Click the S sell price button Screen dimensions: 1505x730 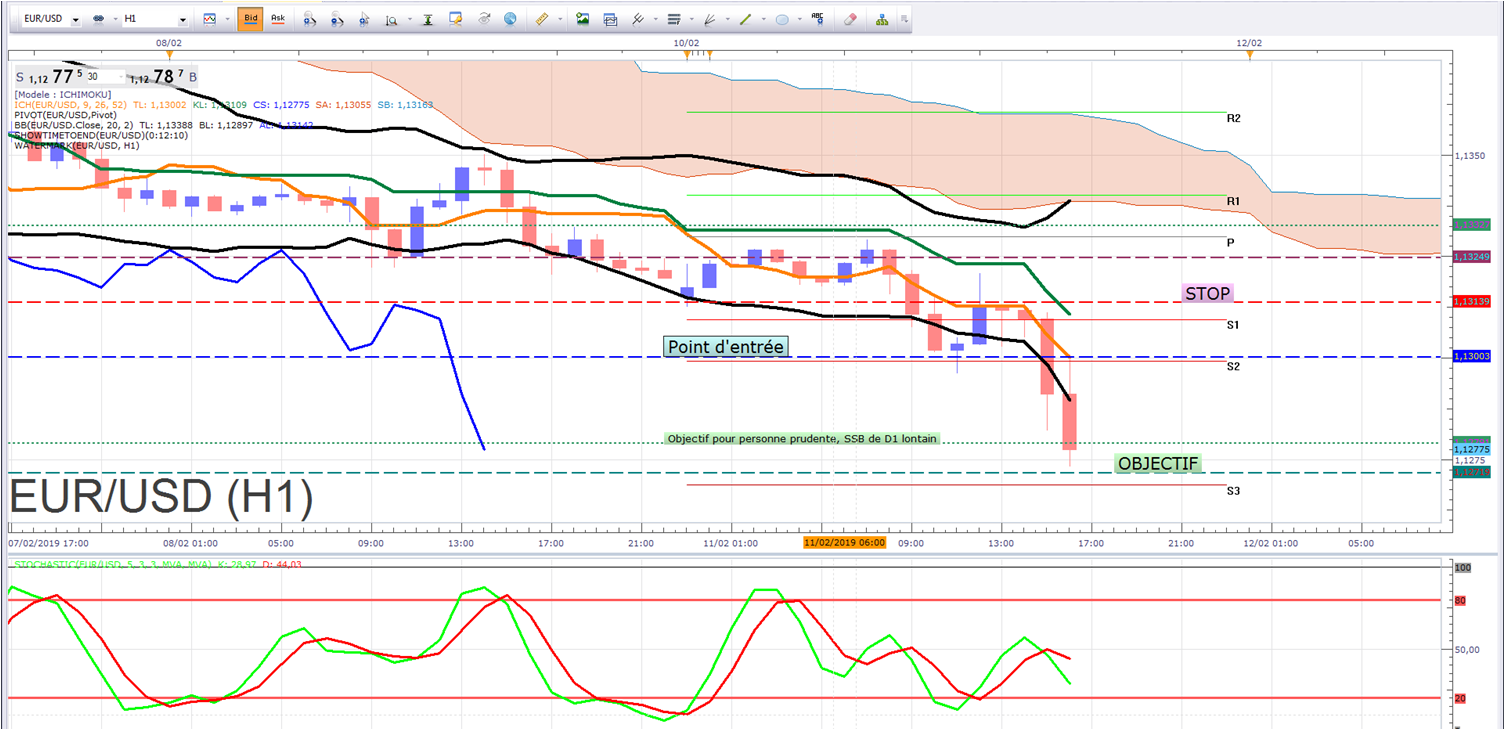point(20,77)
